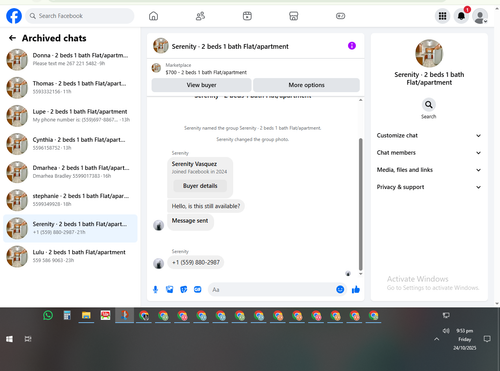Viewport: 500px width, 371px height.
Task: Click the chat scrollbar thumb
Action: (x=360, y=204)
